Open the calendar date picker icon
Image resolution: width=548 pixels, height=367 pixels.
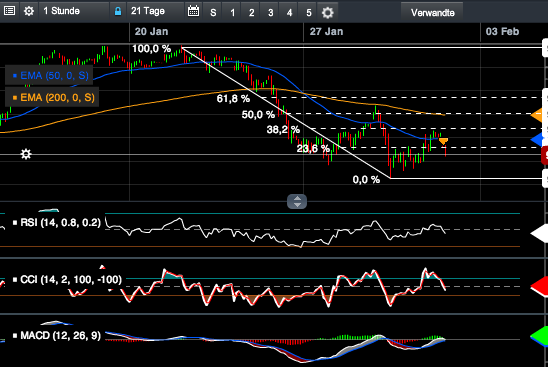193,11
